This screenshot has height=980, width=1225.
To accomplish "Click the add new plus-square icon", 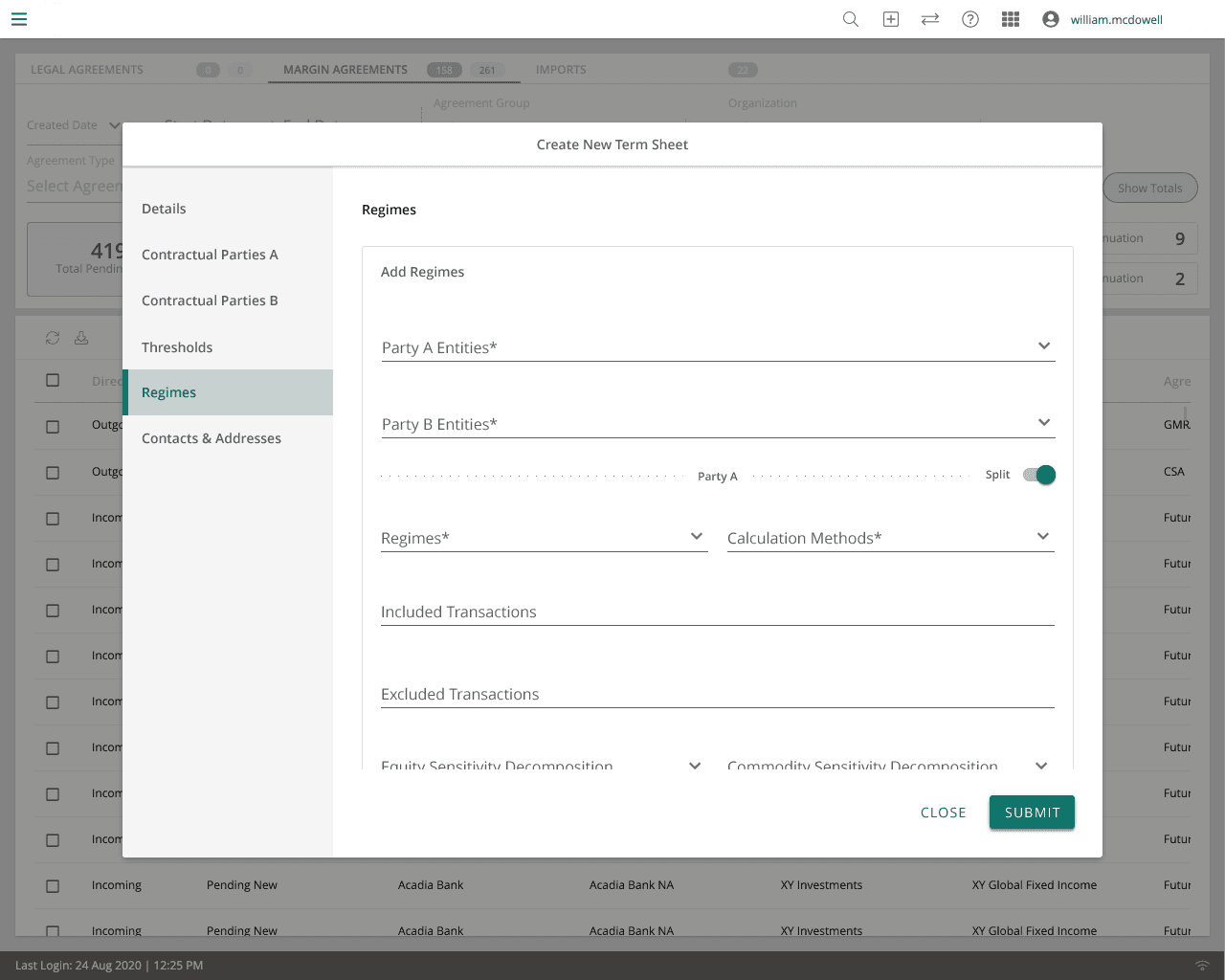I will 890,19.
